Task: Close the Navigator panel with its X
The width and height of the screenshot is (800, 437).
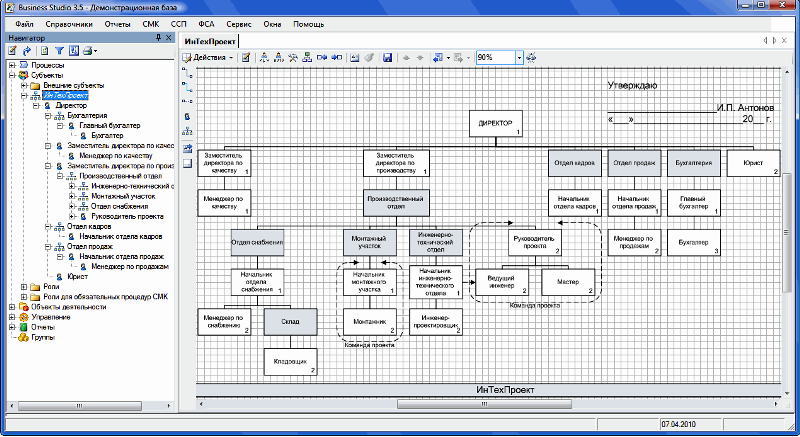Action: click(x=169, y=38)
